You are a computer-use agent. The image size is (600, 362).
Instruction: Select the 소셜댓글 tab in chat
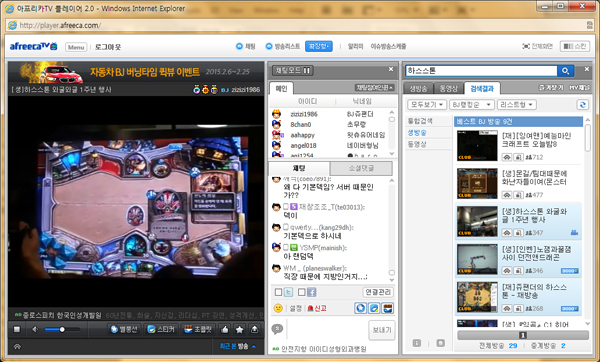click(361, 168)
